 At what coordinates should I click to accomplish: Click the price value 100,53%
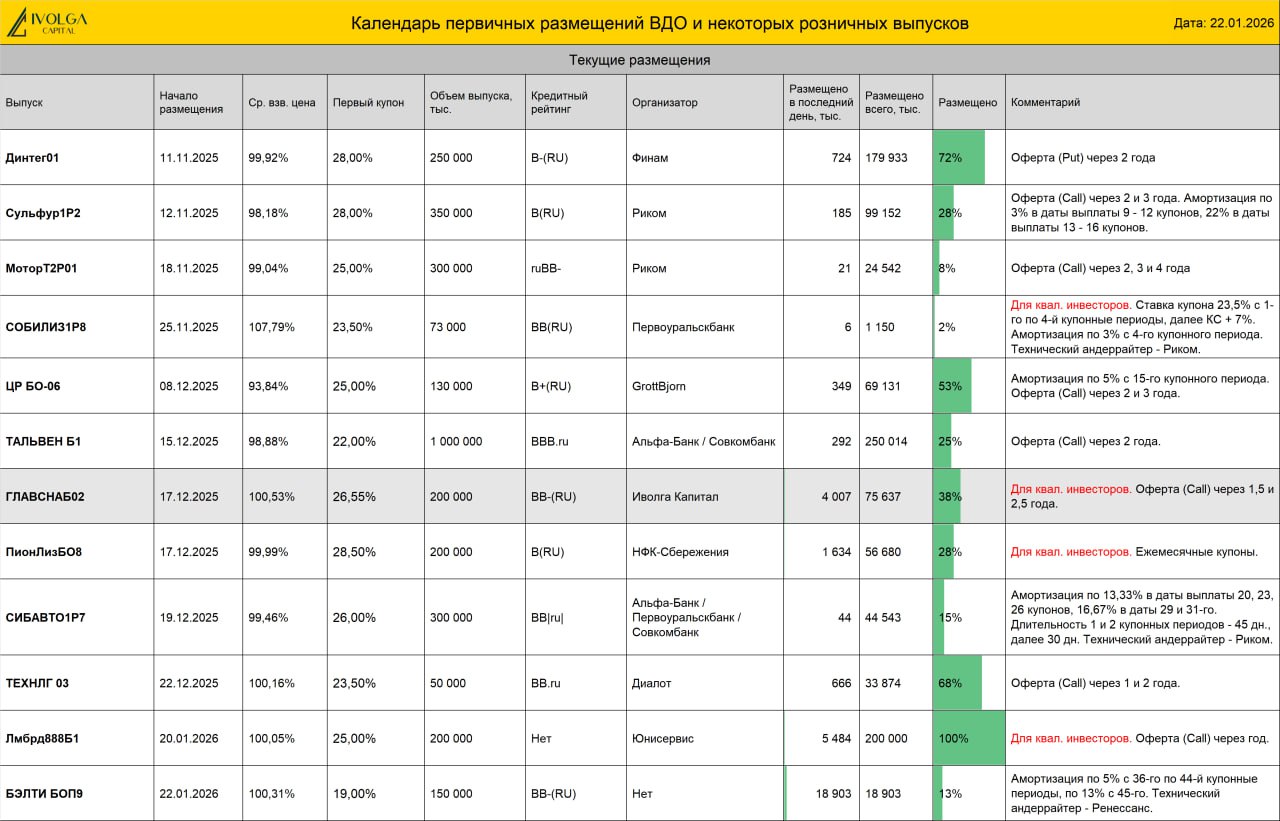[x=271, y=497]
